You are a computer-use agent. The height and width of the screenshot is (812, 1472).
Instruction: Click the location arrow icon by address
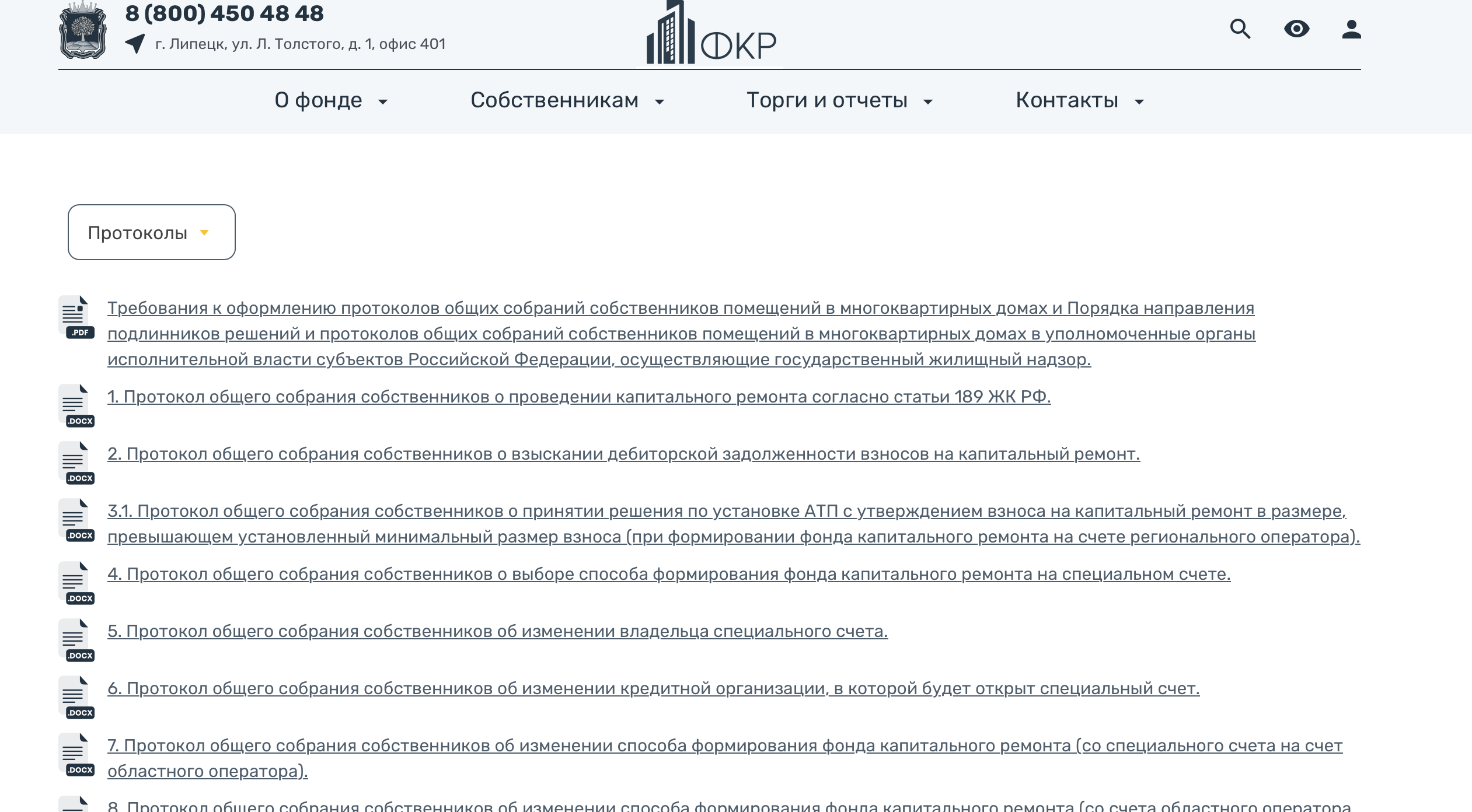coord(135,44)
